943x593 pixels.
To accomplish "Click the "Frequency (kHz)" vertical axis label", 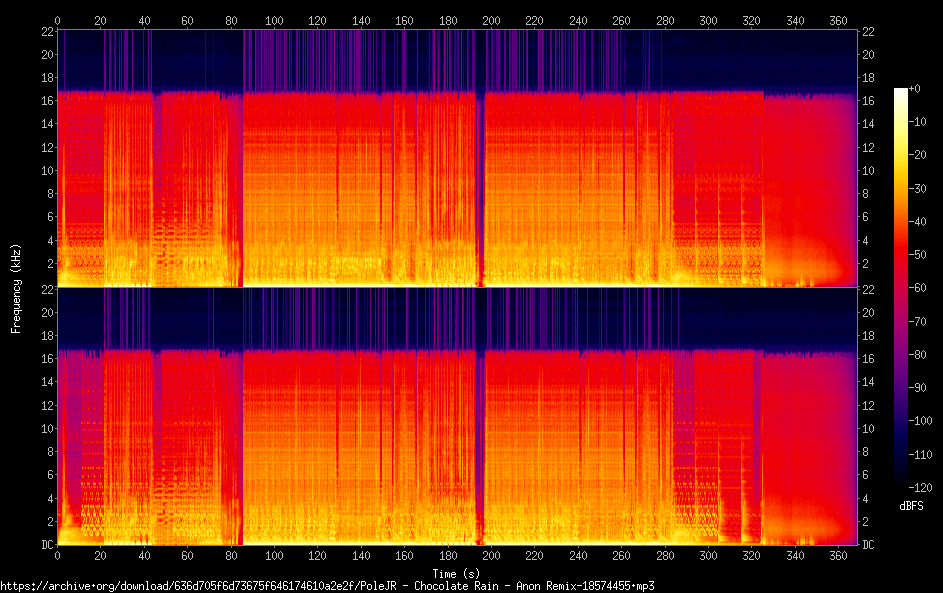I will 16,288.
